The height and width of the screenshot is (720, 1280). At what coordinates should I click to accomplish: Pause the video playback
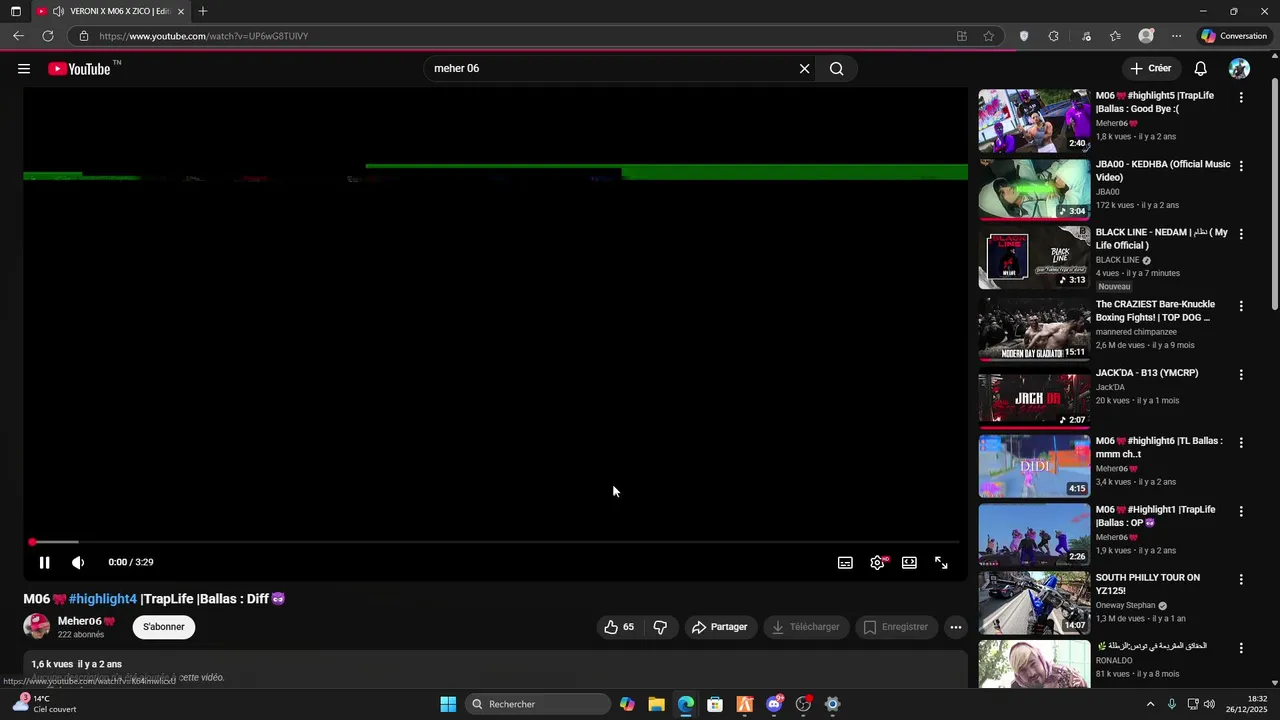(x=44, y=563)
